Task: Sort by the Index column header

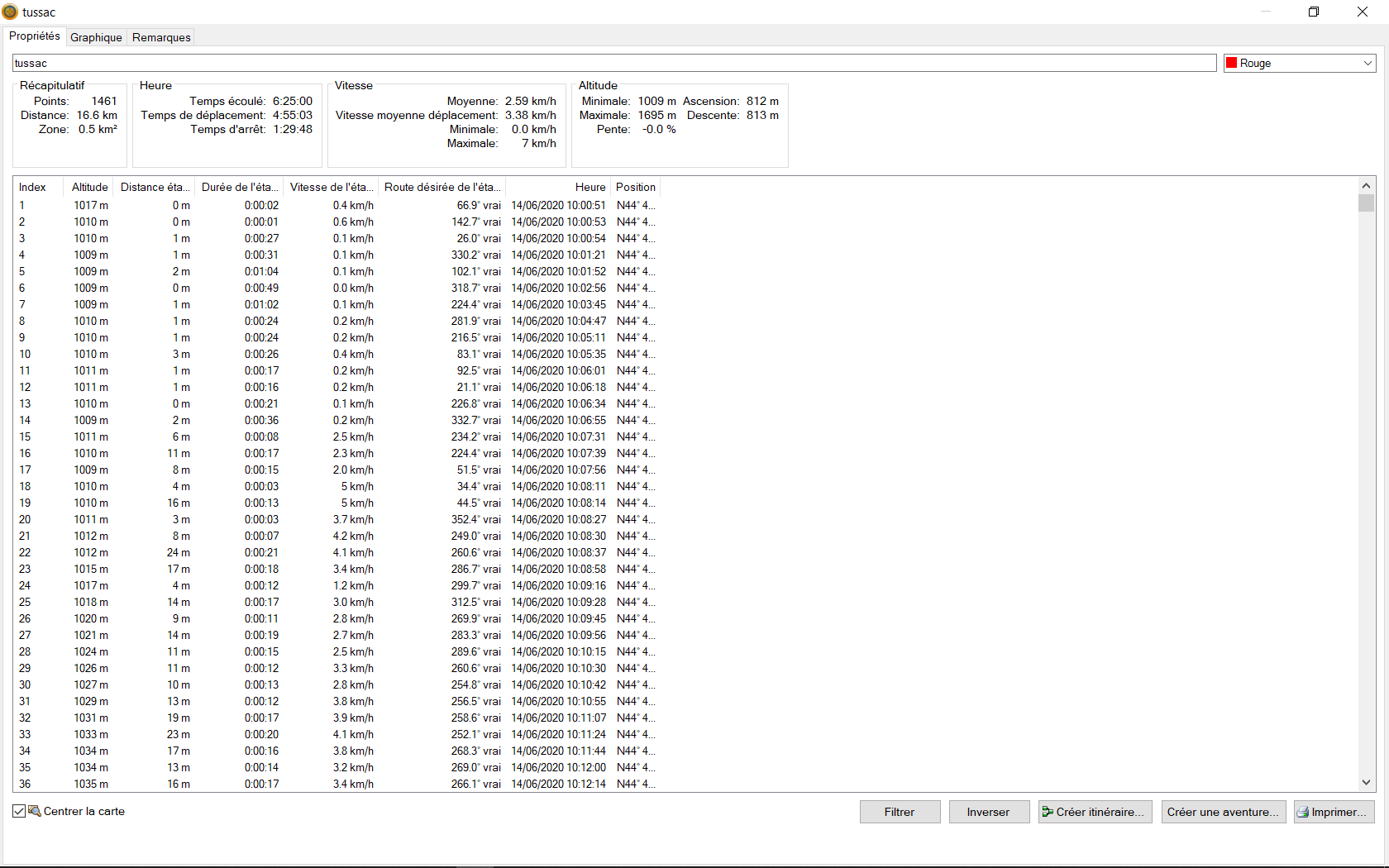Action: 40,187
